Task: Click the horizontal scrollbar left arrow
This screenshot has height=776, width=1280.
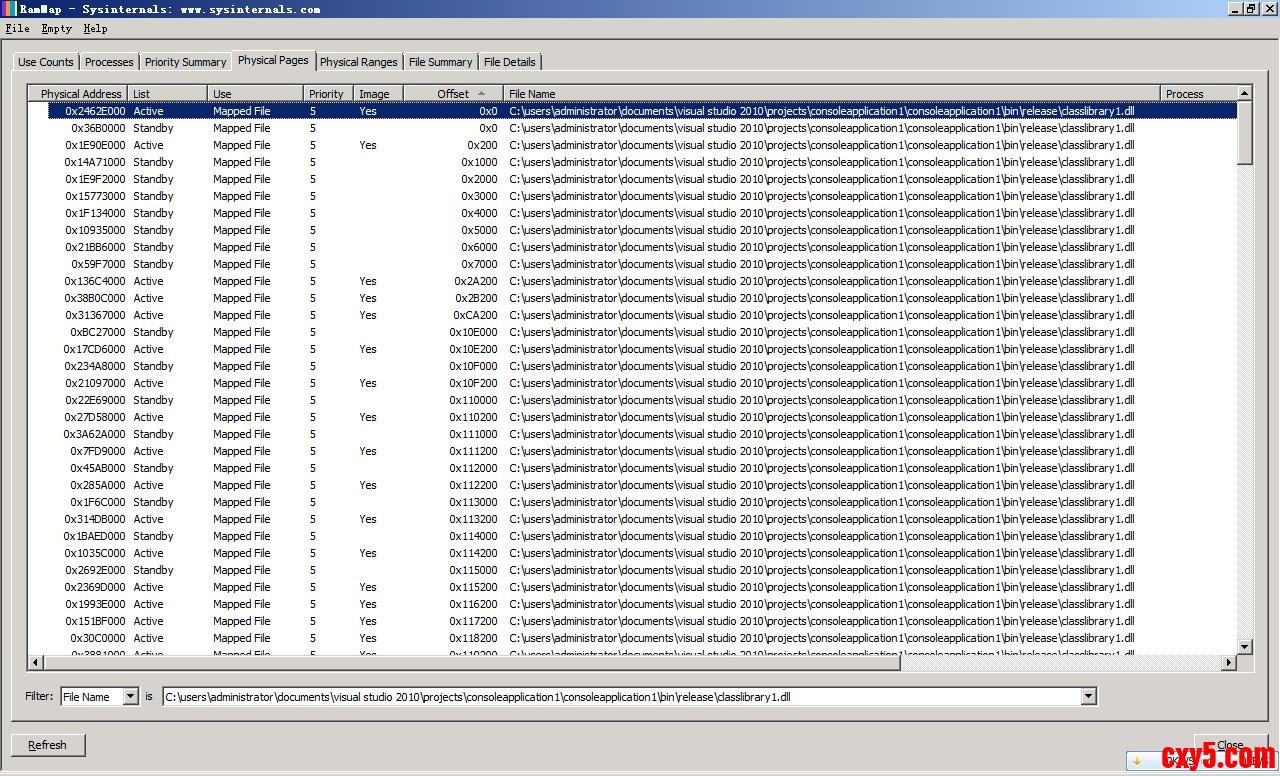Action: [x=35, y=663]
